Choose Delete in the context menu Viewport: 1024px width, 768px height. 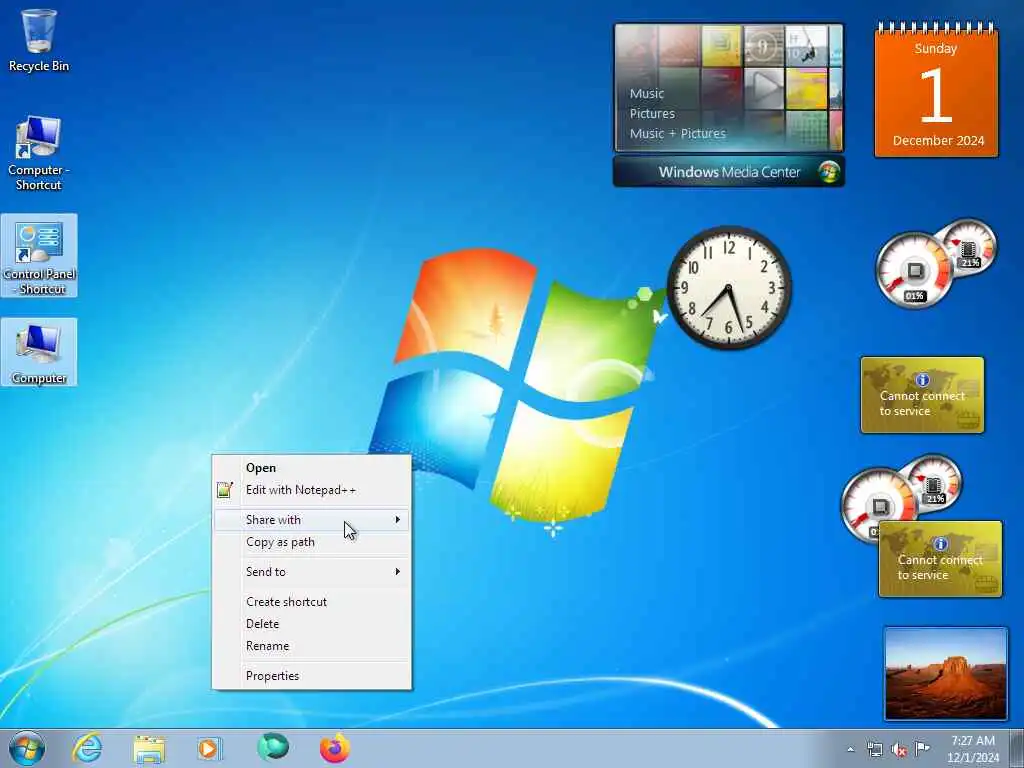tap(312, 624)
